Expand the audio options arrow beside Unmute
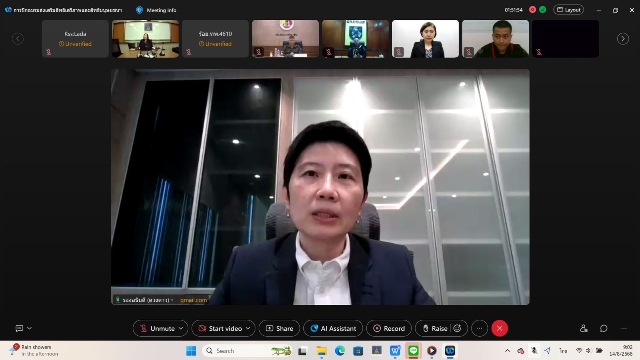 click(181, 328)
